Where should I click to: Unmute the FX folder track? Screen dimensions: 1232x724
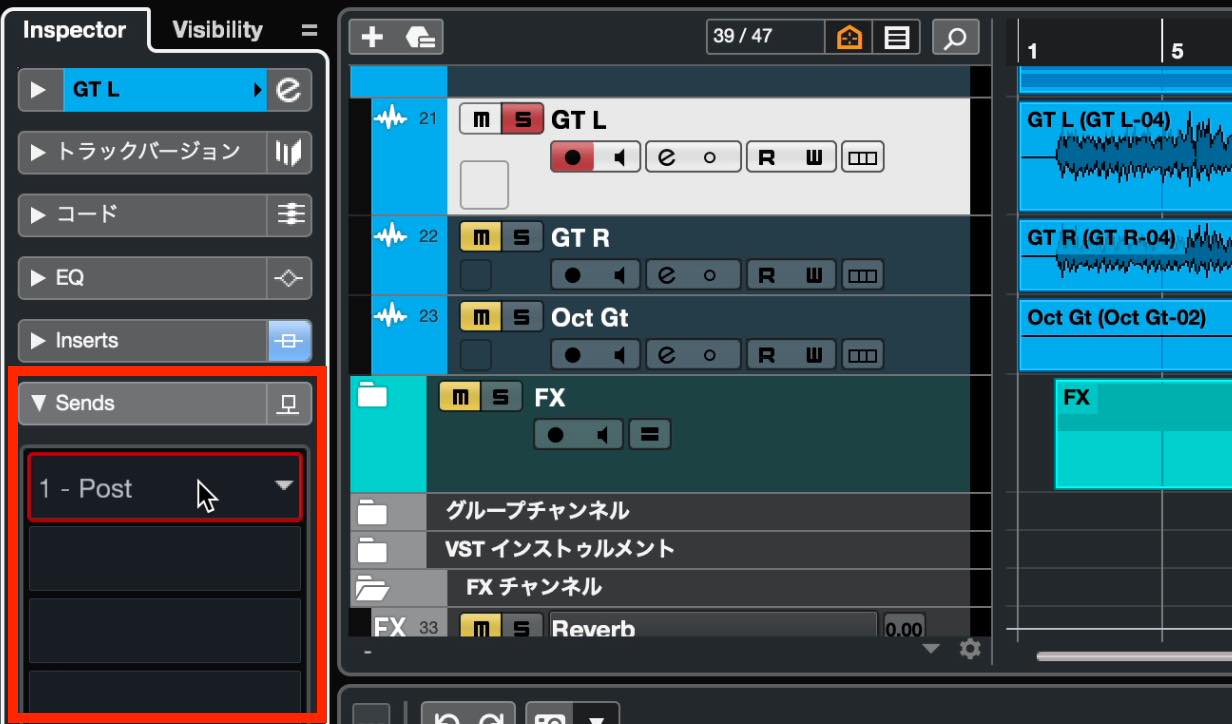460,397
